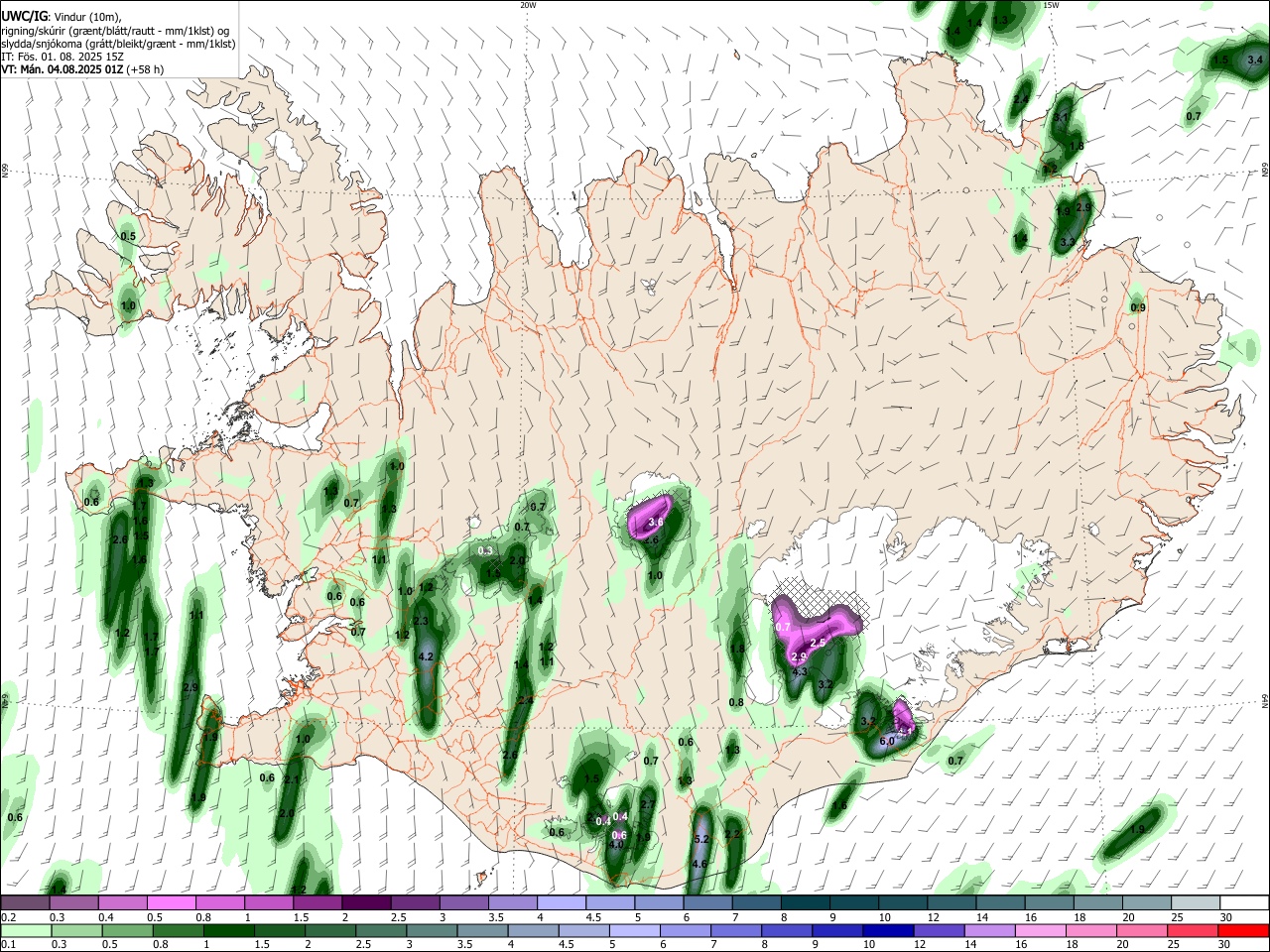Click the 4.3 precipitation value on the map

pyautogui.click(x=800, y=671)
